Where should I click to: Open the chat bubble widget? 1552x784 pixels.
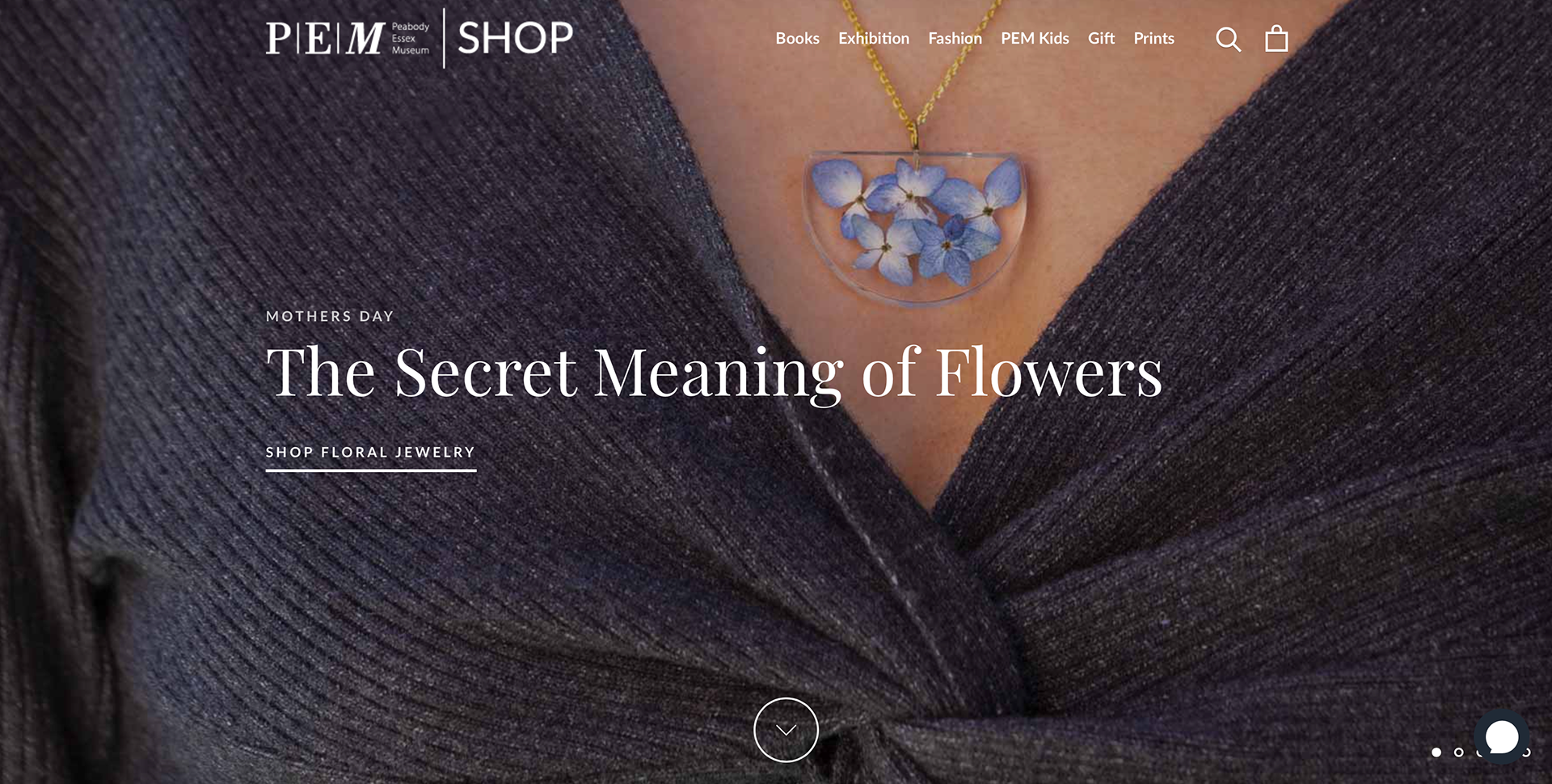tap(1502, 736)
